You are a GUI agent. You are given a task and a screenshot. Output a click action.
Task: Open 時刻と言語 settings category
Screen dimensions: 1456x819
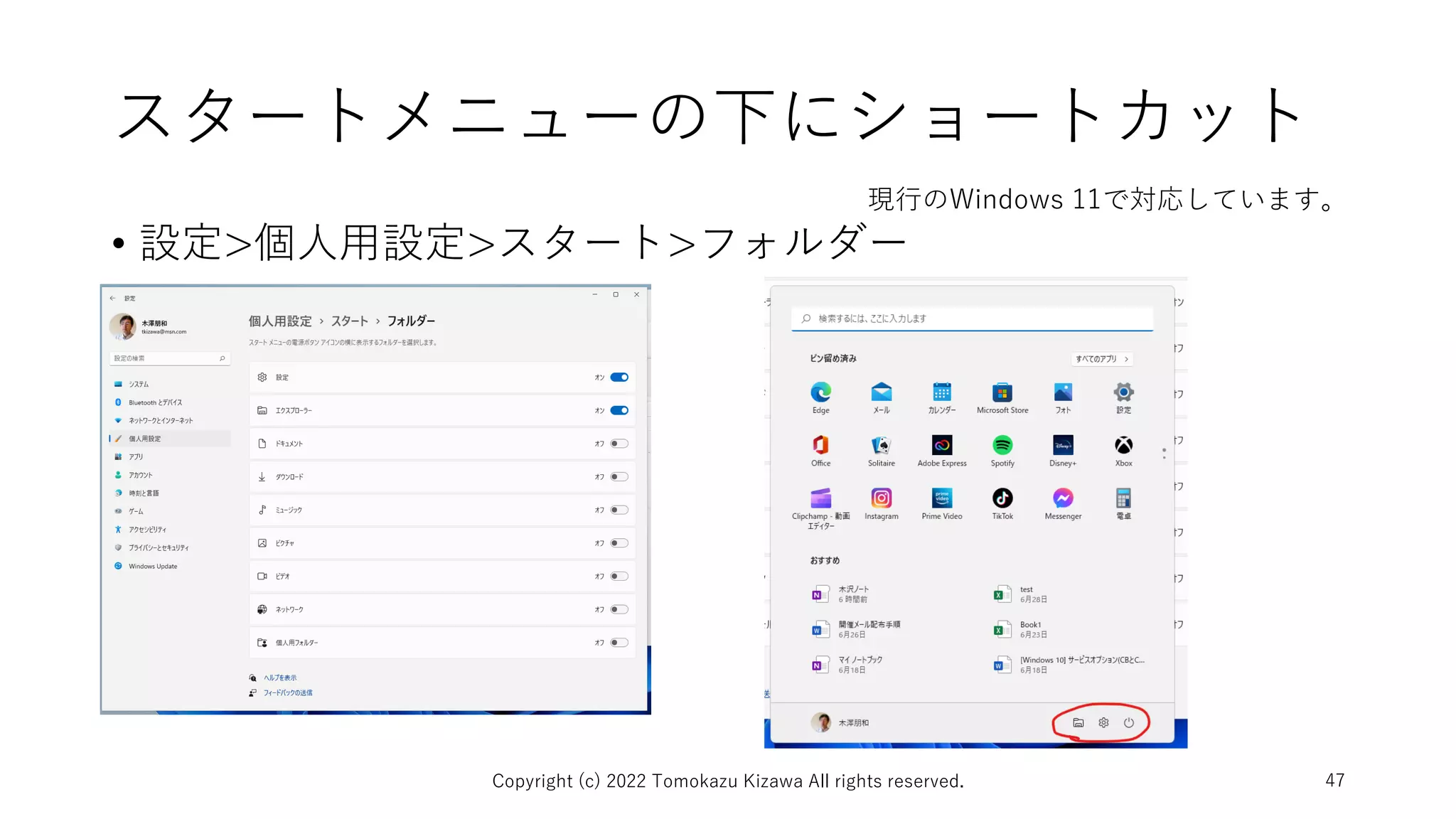(x=169, y=493)
